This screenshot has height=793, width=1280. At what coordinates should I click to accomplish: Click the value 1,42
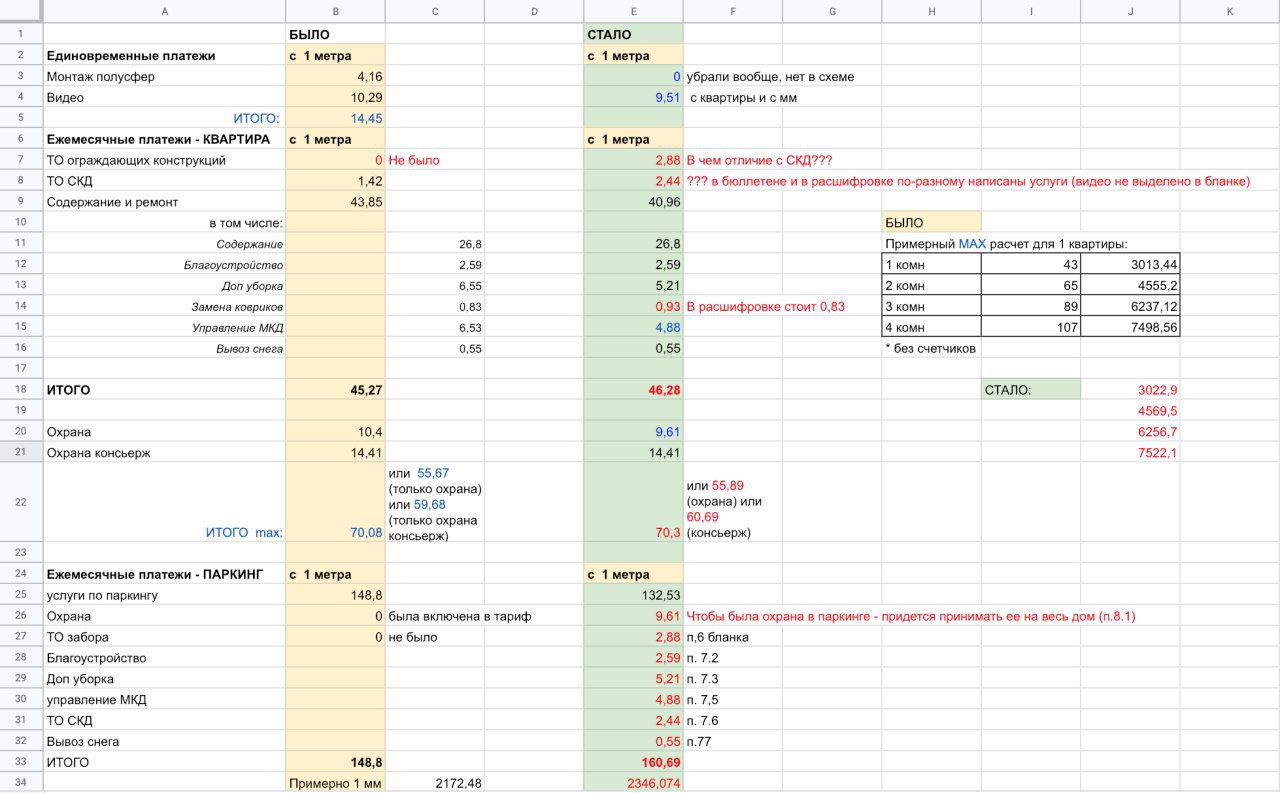[x=335, y=181]
